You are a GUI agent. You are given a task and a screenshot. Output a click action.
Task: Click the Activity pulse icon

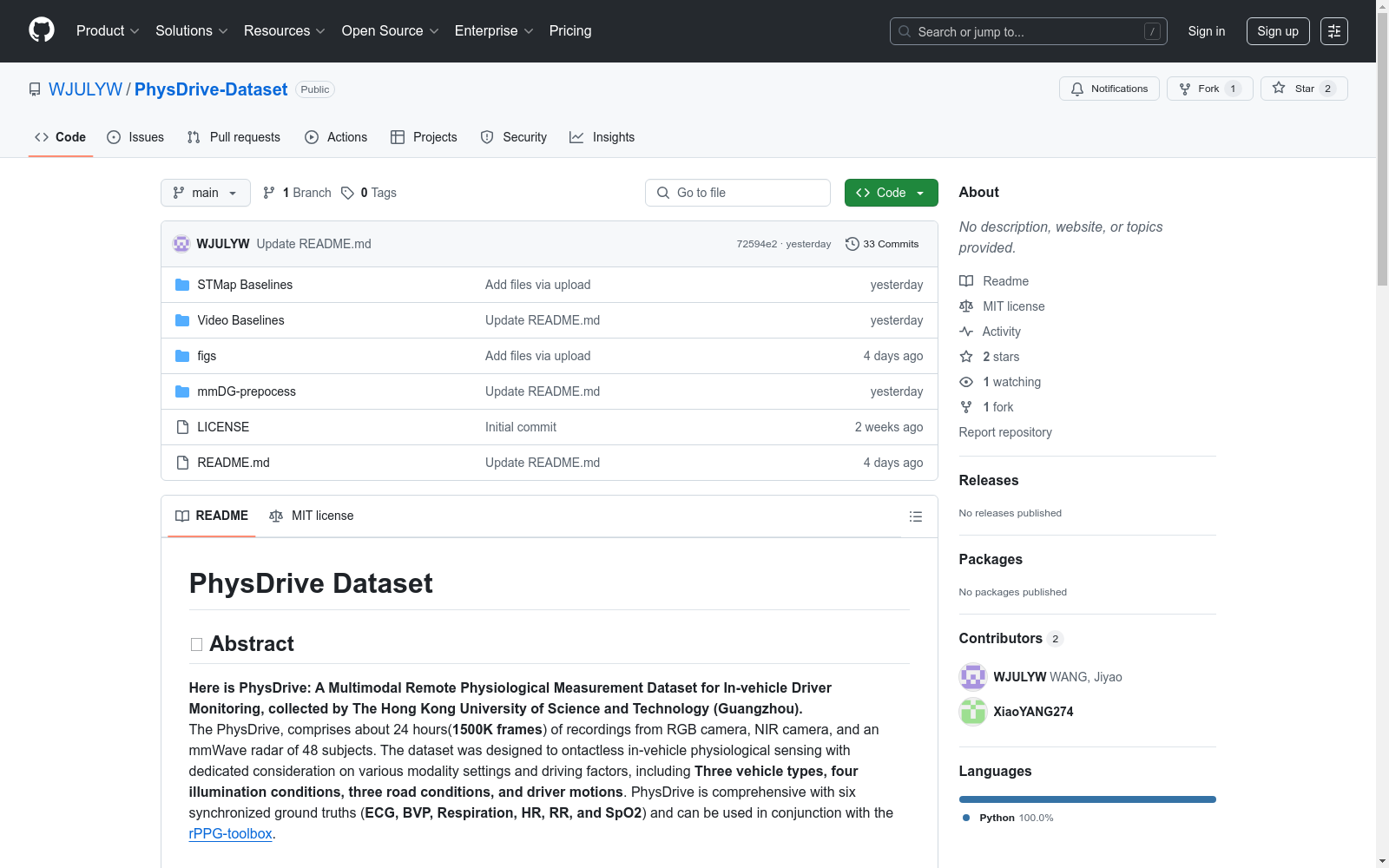[x=966, y=332]
